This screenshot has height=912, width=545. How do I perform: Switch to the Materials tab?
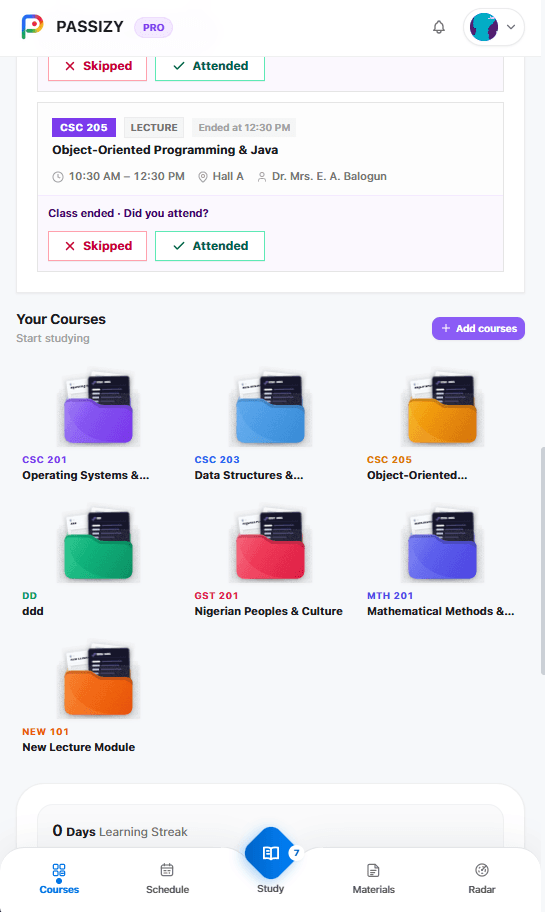click(x=373, y=878)
